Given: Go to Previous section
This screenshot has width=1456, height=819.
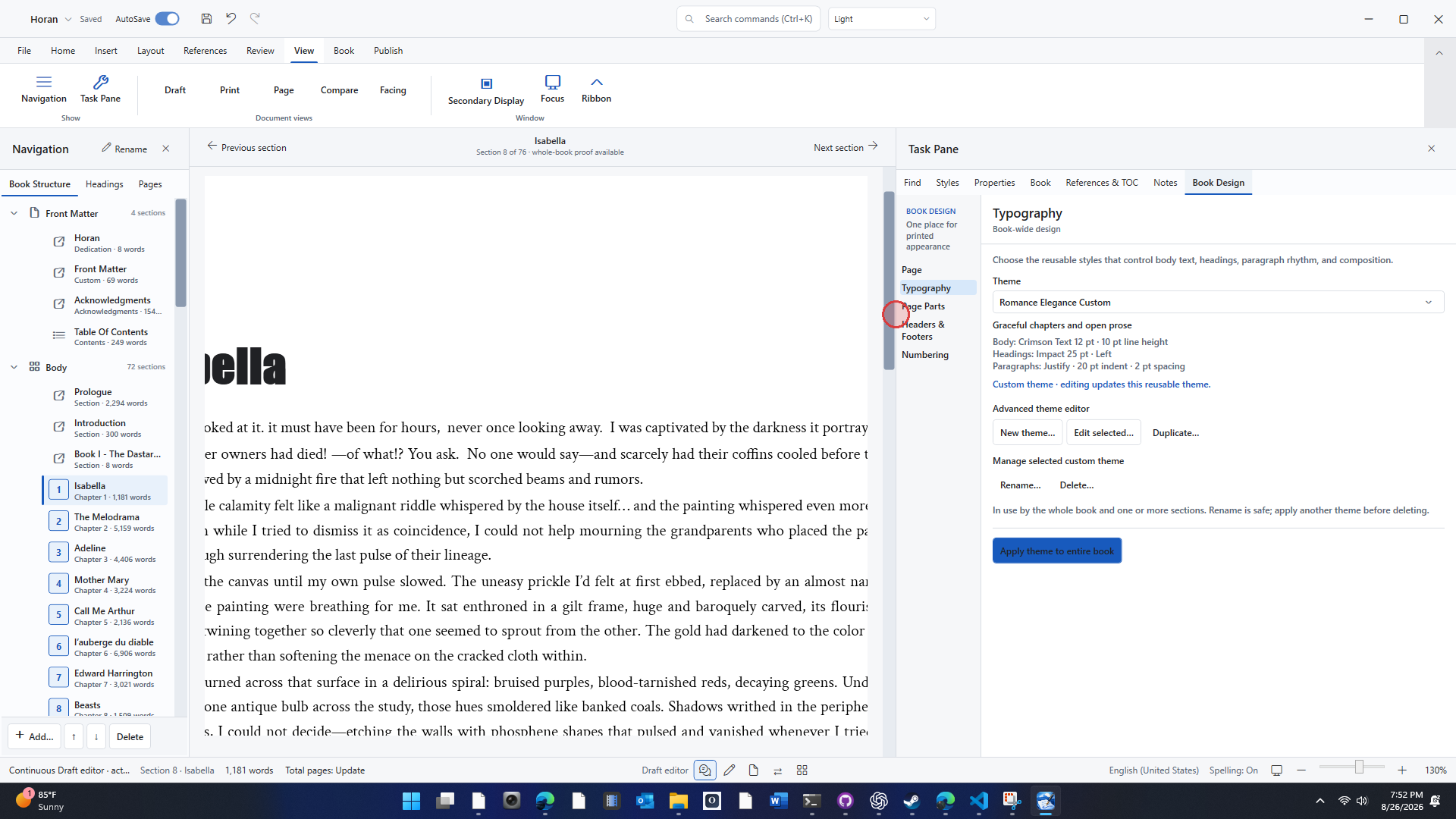Looking at the screenshot, I should coord(246,147).
